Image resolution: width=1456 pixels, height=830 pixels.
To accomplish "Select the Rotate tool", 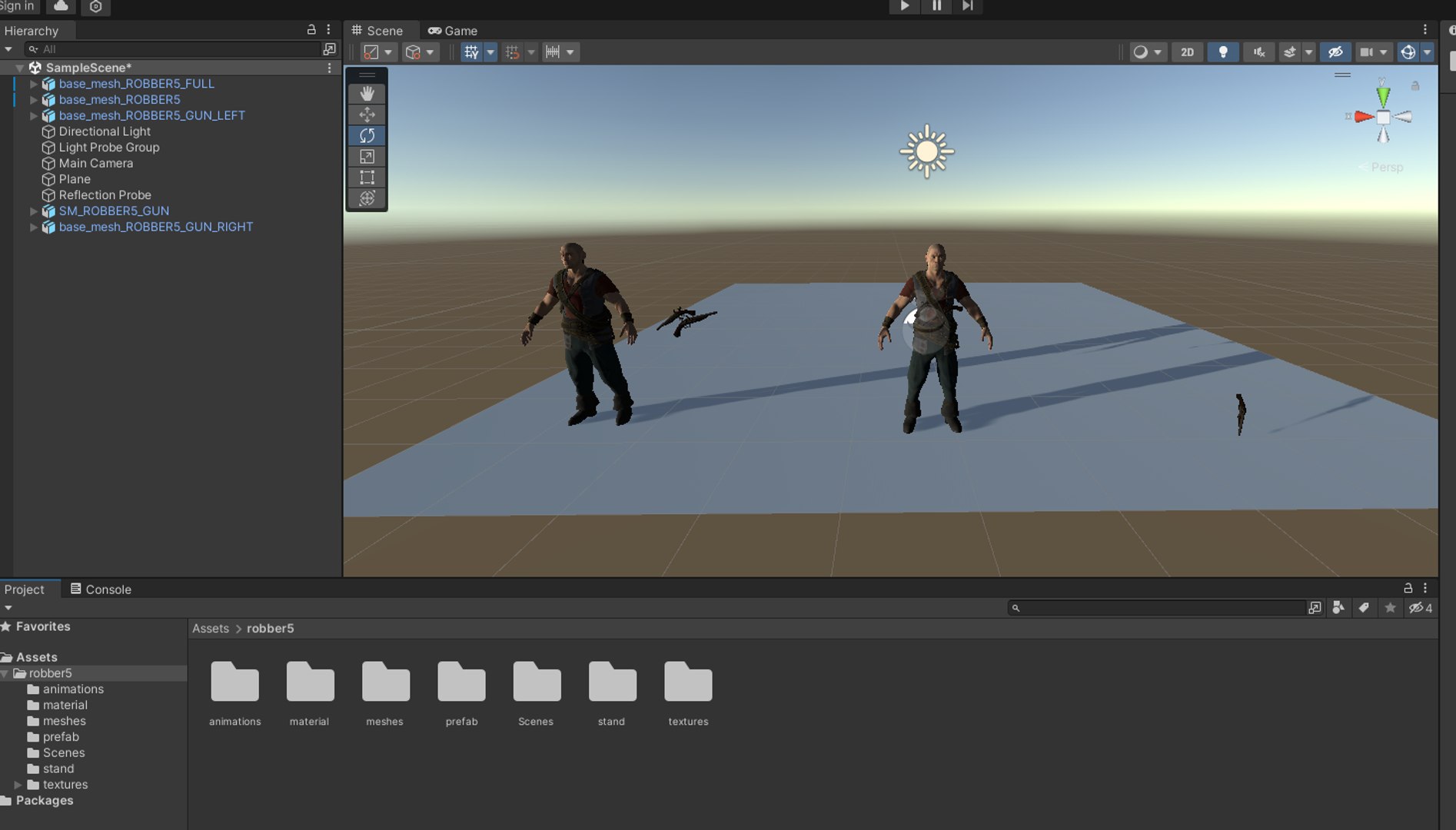I will pyautogui.click(x=367, y=135).
